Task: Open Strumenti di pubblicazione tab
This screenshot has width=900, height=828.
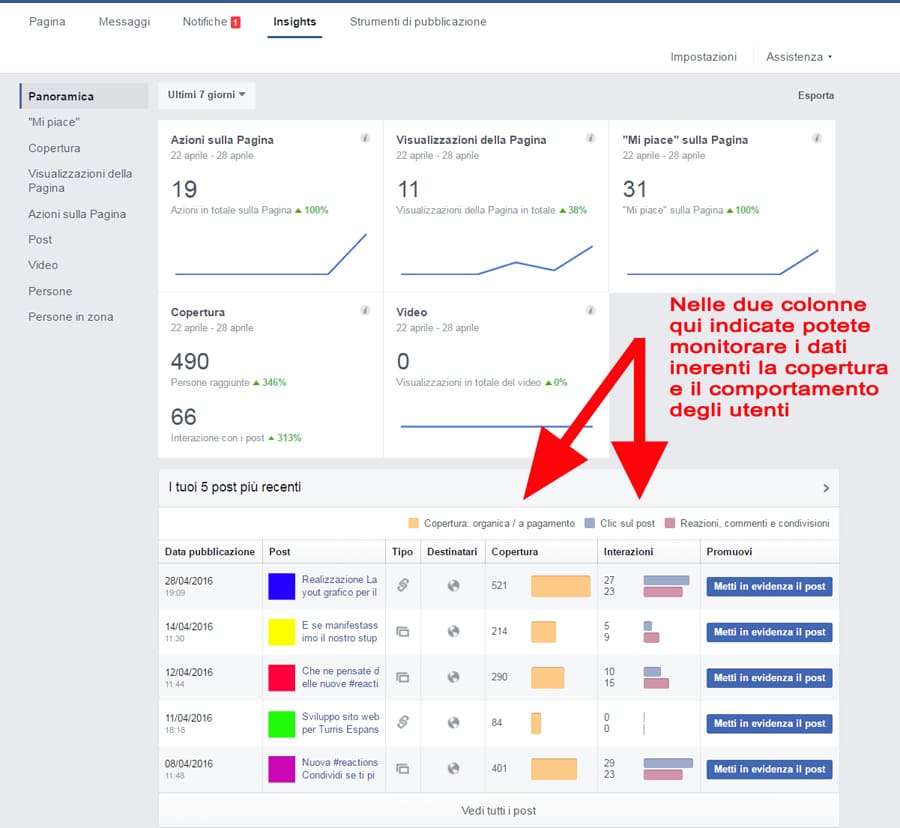Action: [418, 22]
